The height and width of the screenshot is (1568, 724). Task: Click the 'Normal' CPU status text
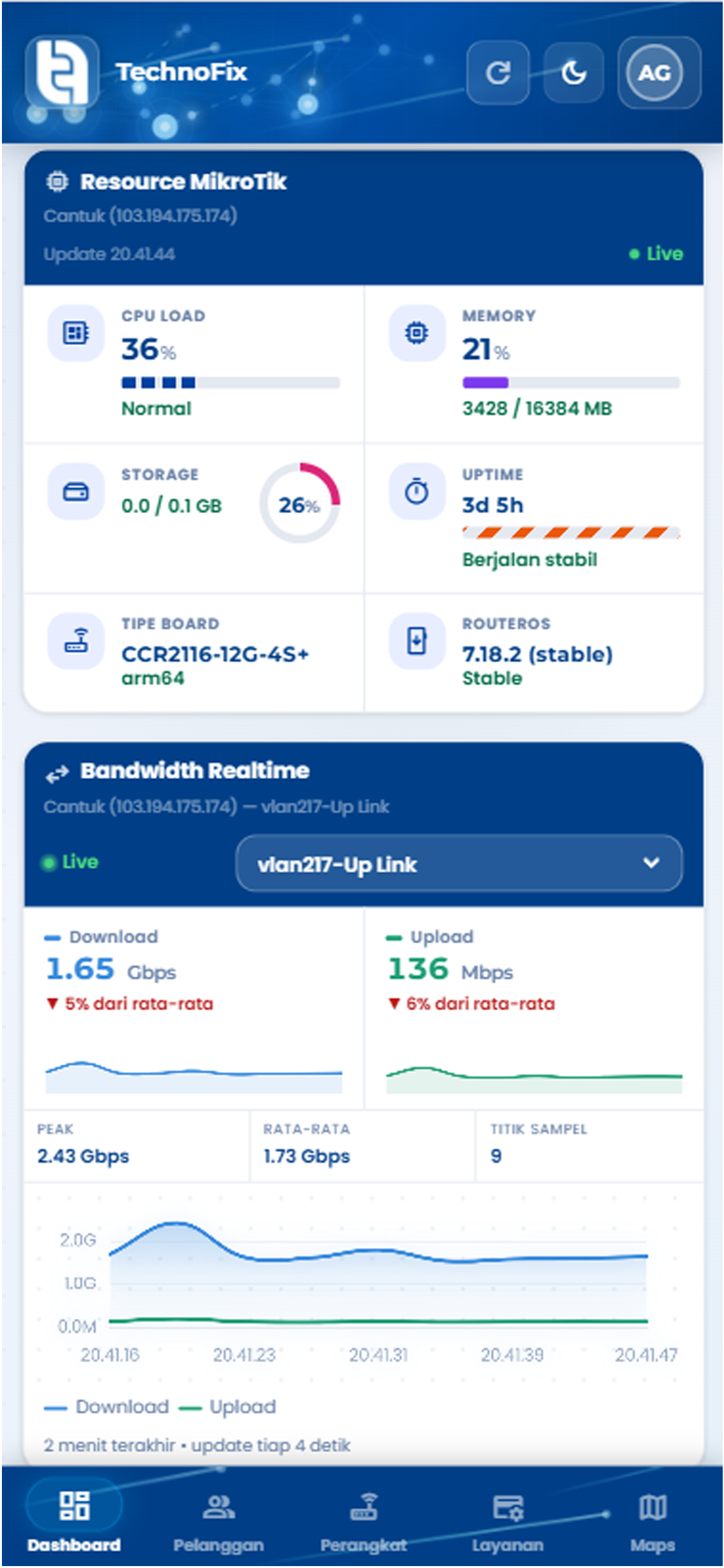click(x=156, y=409)
